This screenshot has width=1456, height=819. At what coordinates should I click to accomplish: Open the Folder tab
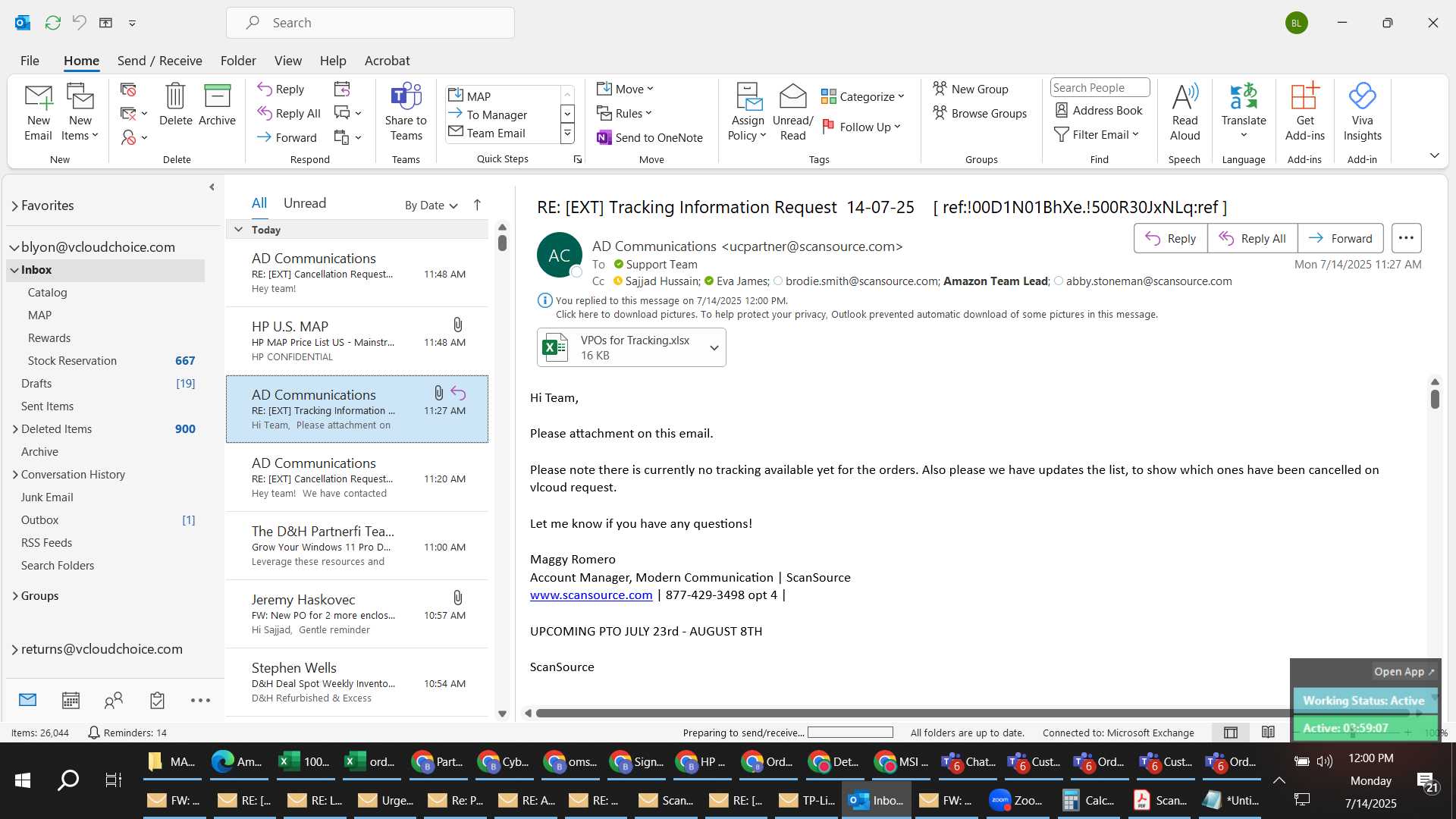coord(238,61)
